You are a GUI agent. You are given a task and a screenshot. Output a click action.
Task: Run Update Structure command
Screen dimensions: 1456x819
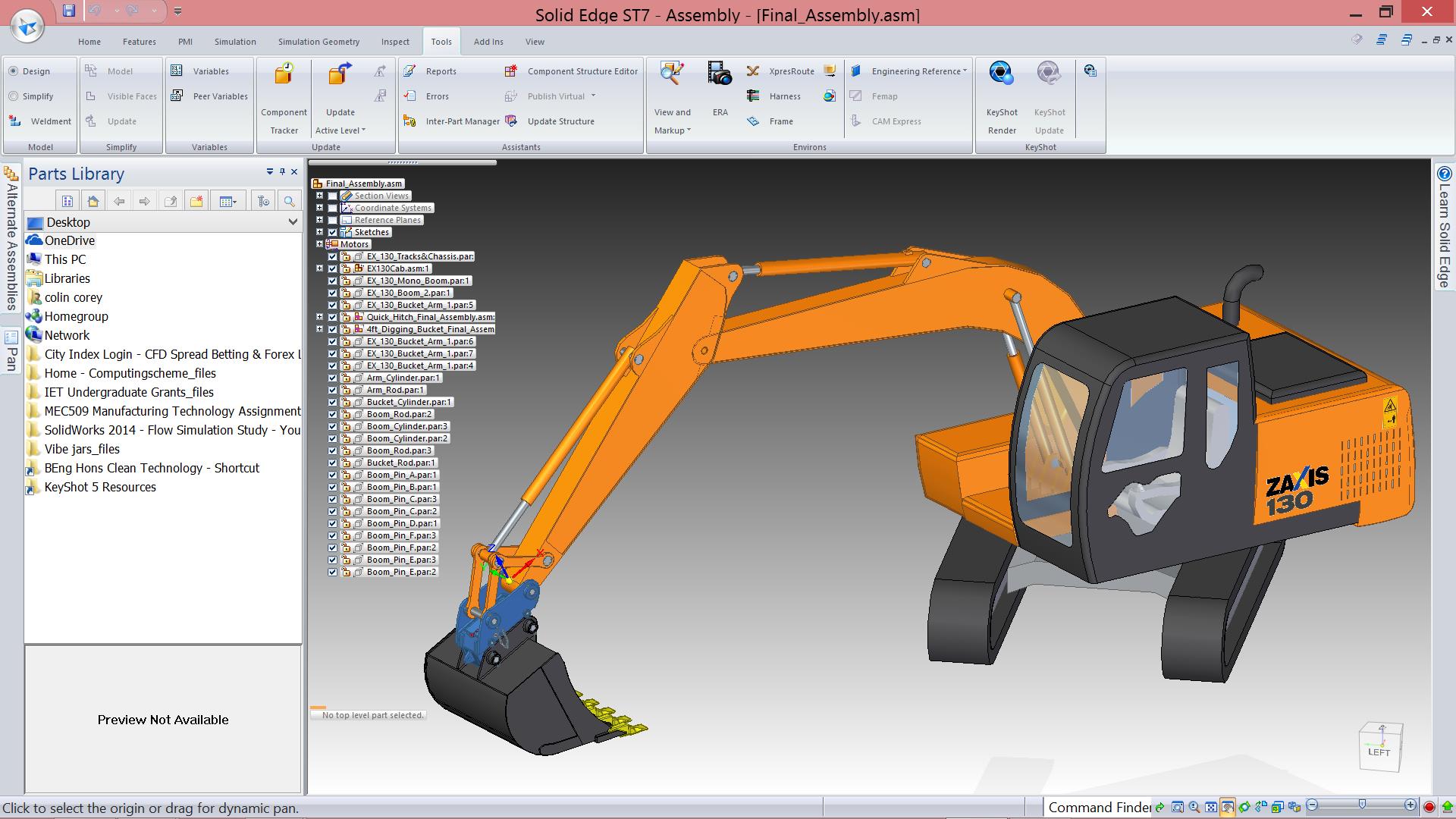[550, 121]
